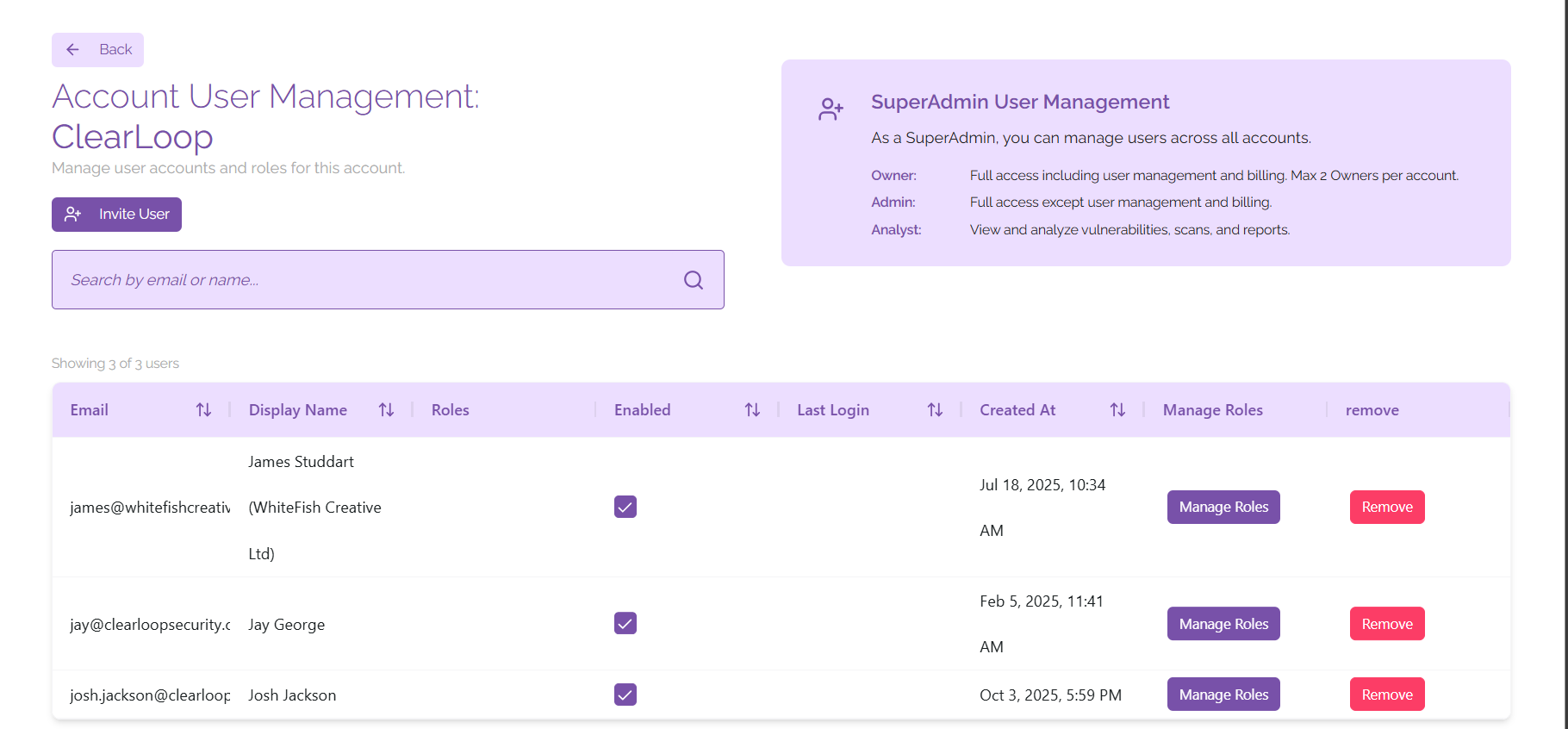This screenshot has width=1568, height=729.
Task: Click the Owner role description
Action: tap(1214, 176)
